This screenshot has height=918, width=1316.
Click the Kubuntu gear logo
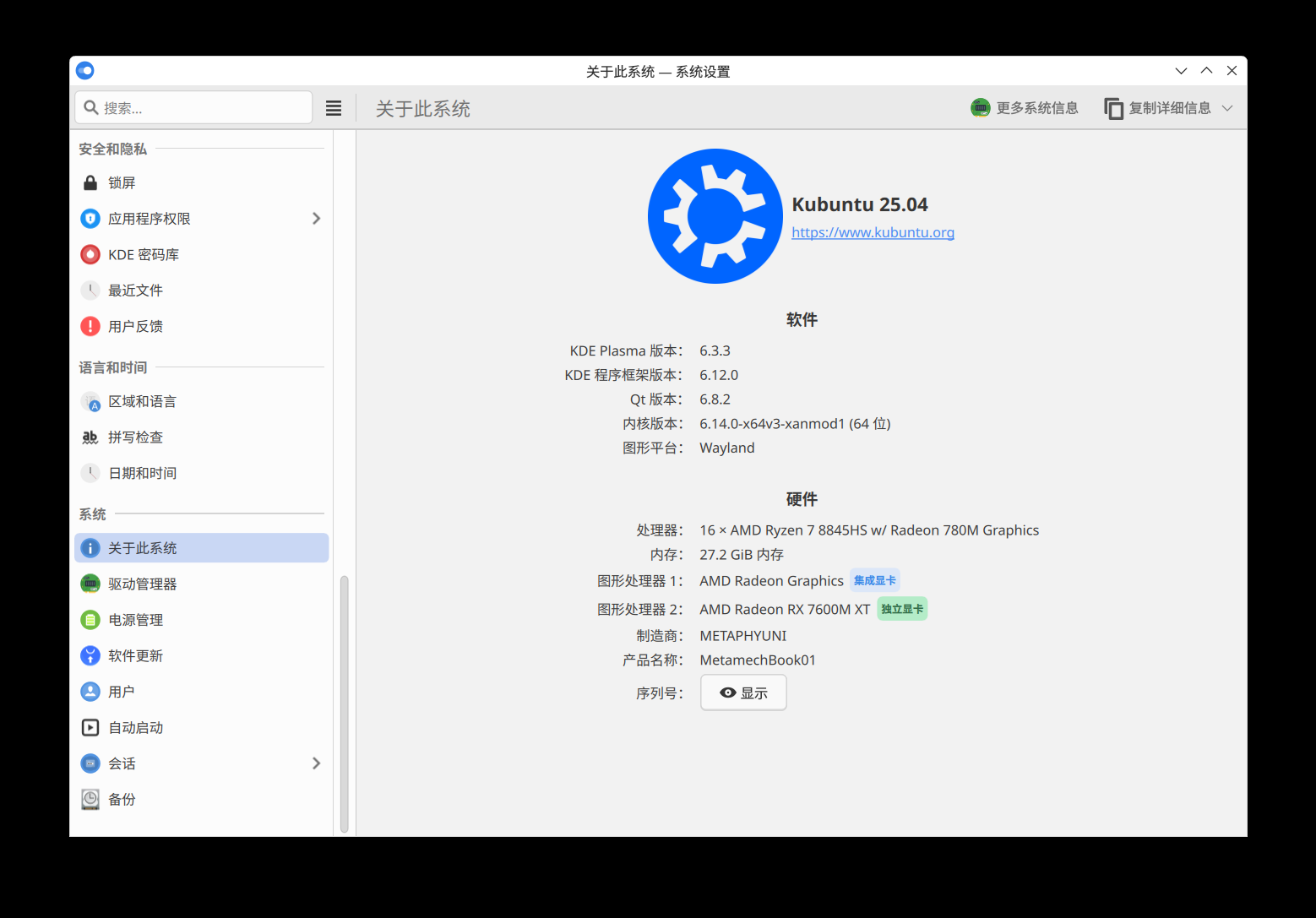(715, 216)
